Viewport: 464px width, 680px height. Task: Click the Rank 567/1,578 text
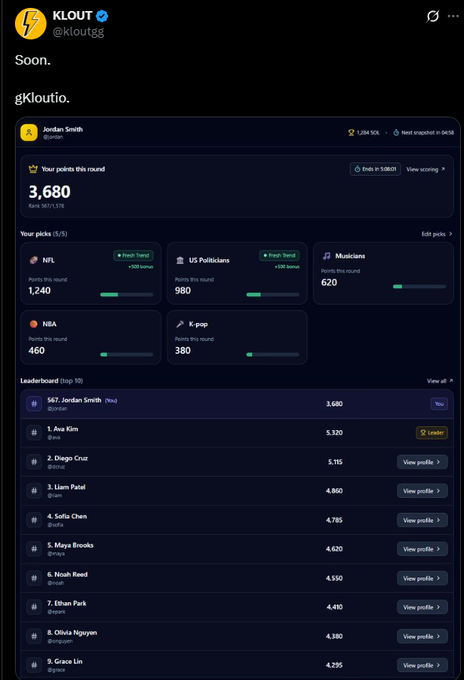pyautogui.click(x=46, y=206)
